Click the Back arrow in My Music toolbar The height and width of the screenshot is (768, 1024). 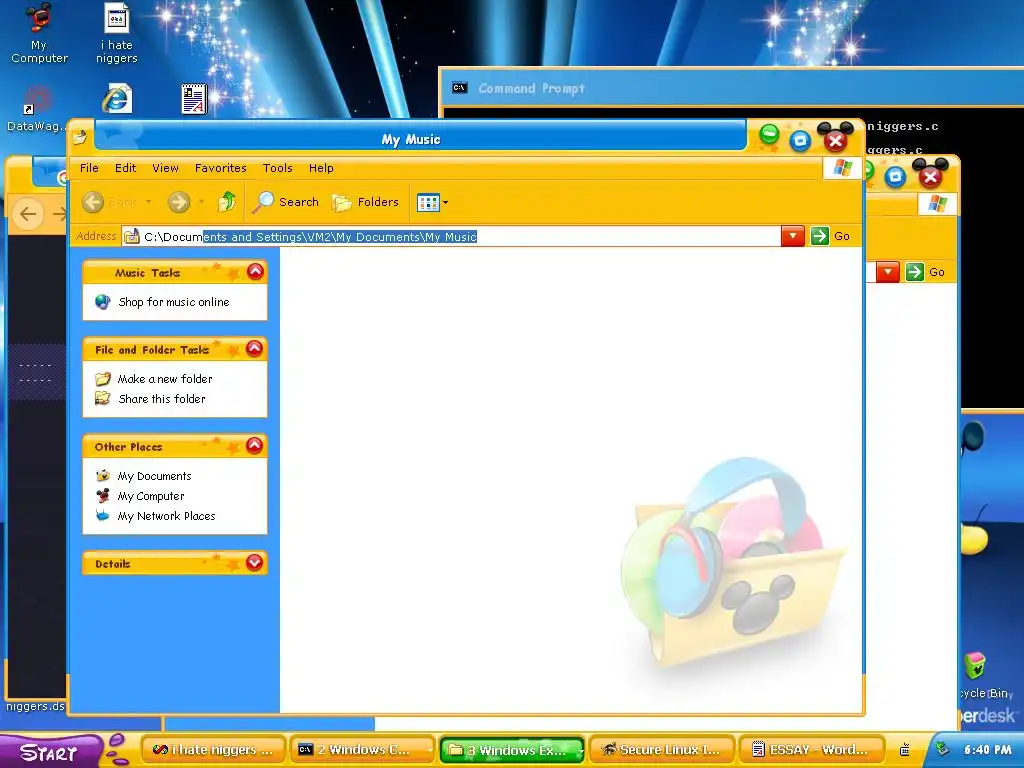tap(93, 202)
